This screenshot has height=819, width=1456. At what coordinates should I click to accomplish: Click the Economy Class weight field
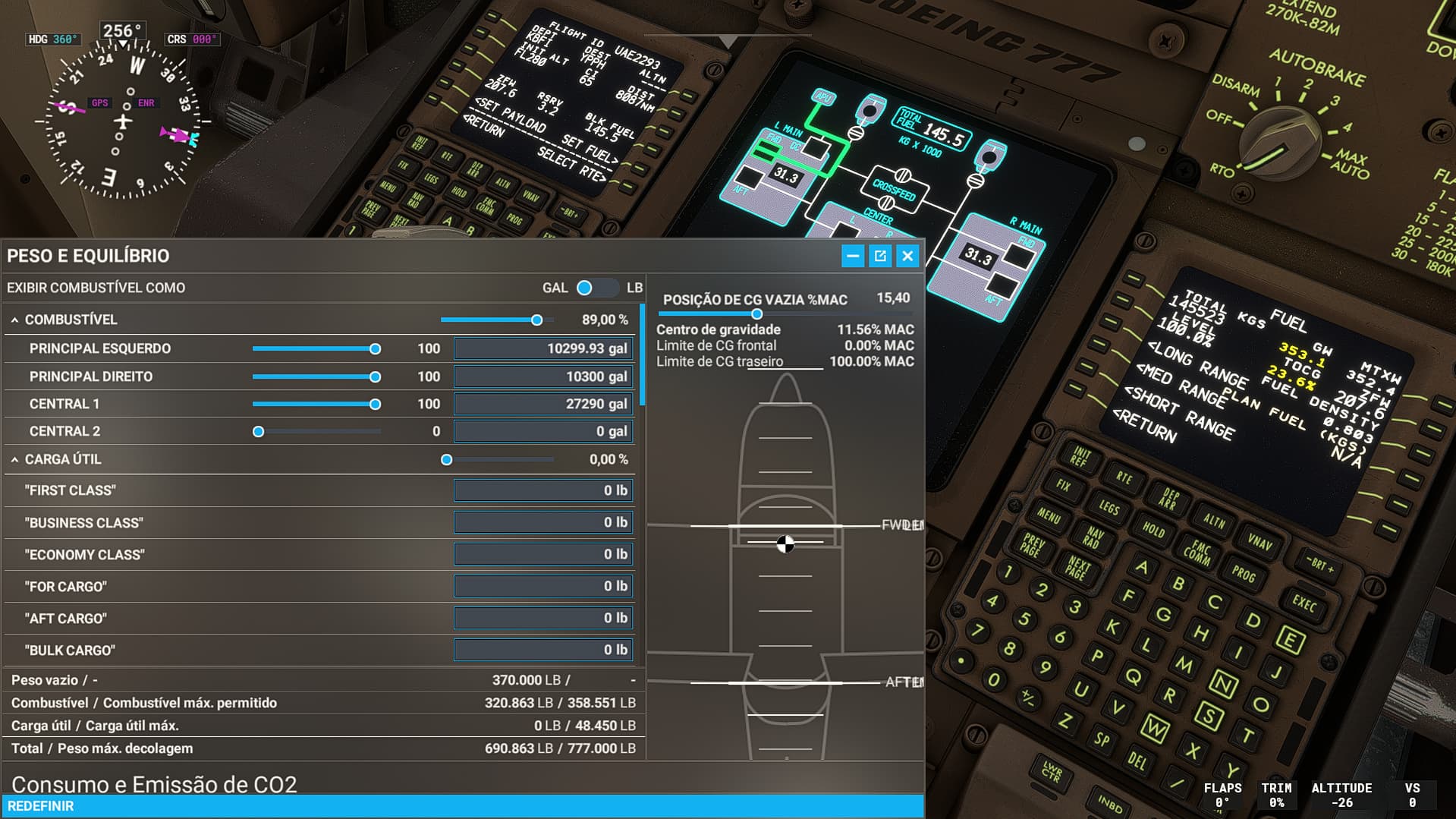coord(543,555)
